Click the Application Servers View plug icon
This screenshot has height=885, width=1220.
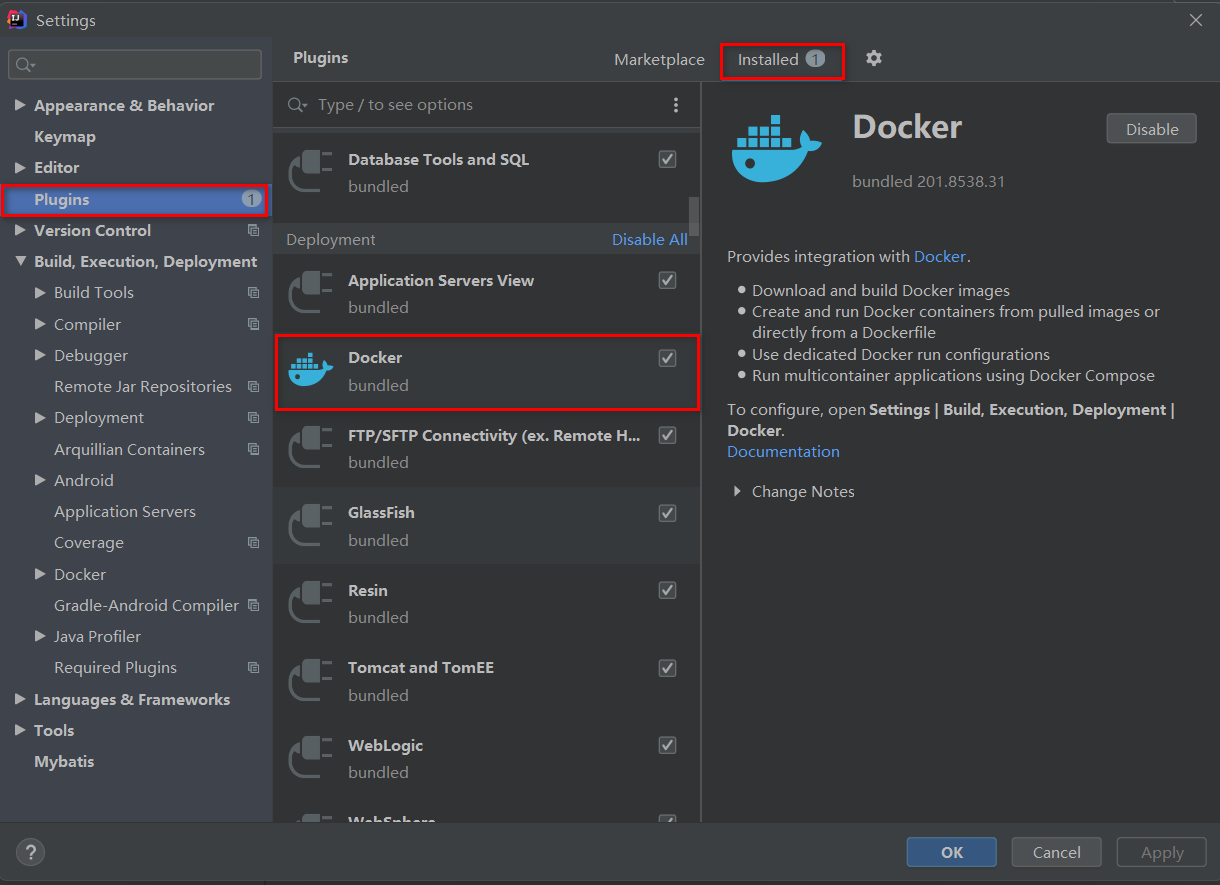(x=310, y=293)
